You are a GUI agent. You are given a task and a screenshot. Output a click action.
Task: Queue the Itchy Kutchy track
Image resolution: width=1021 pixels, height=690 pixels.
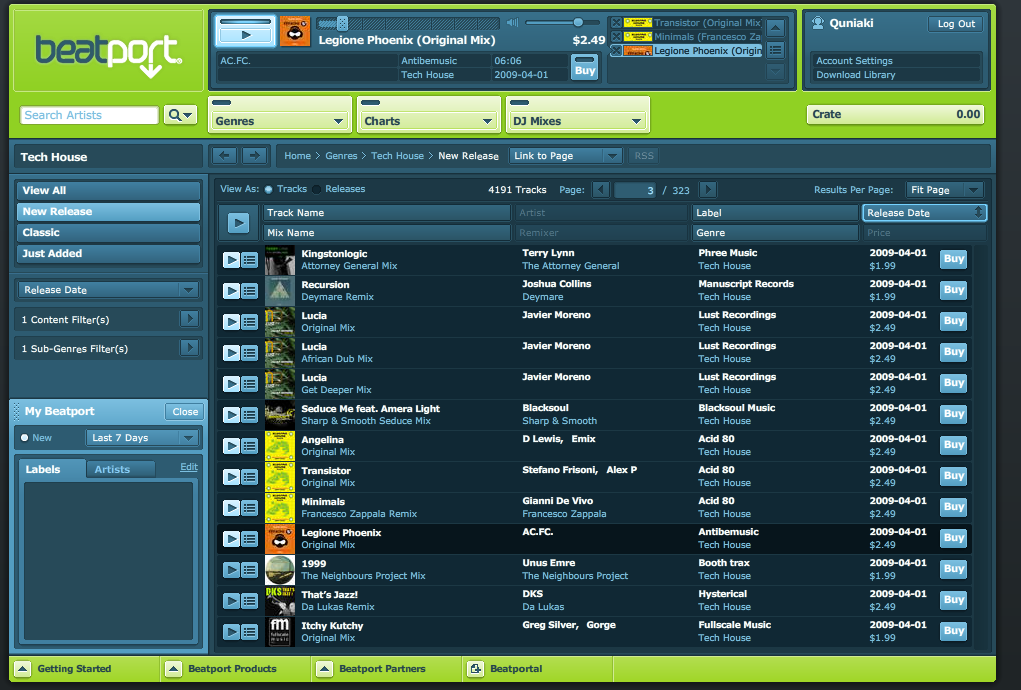(249, 632)
